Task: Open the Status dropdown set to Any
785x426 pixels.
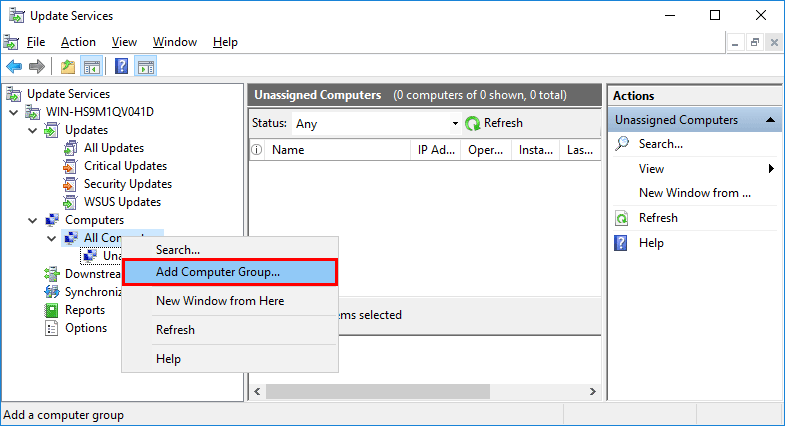Action: point(376,123)
